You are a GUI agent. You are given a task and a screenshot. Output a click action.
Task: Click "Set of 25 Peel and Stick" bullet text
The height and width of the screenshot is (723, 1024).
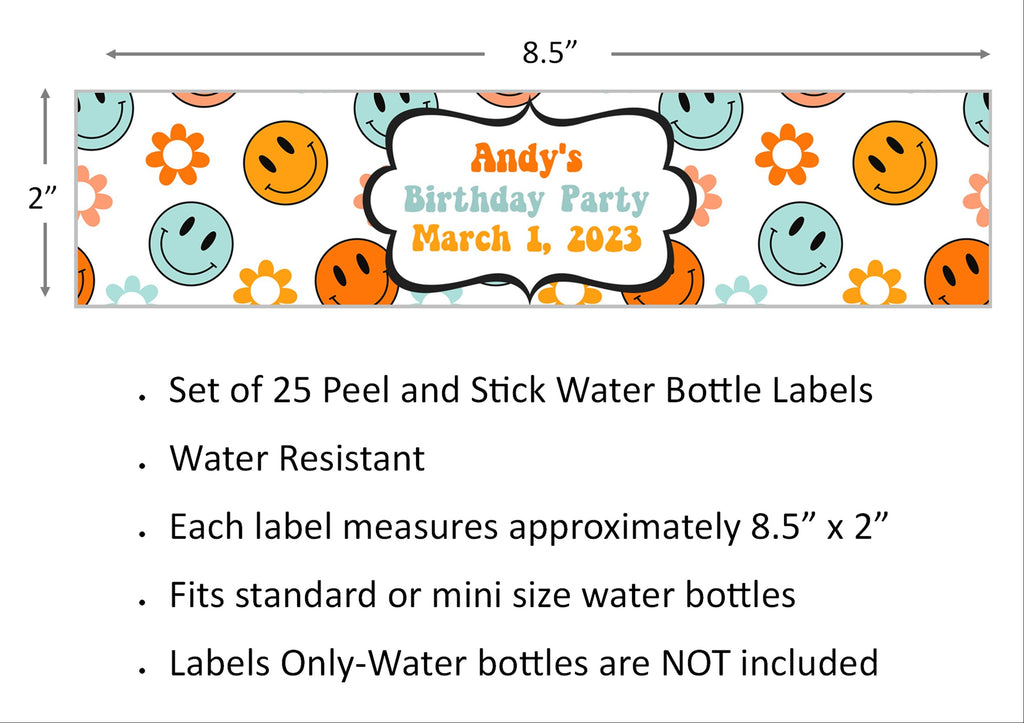pos(358,391)
